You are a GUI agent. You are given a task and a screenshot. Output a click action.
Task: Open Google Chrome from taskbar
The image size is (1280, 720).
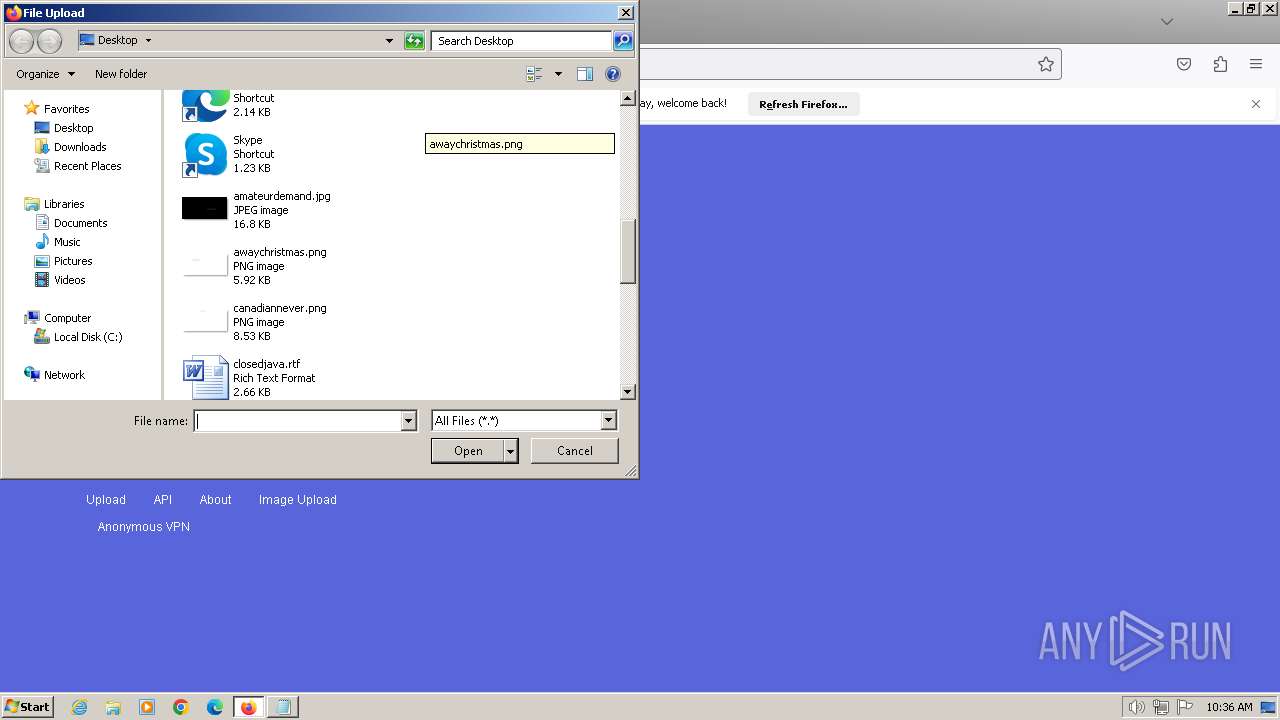[181, 707]
